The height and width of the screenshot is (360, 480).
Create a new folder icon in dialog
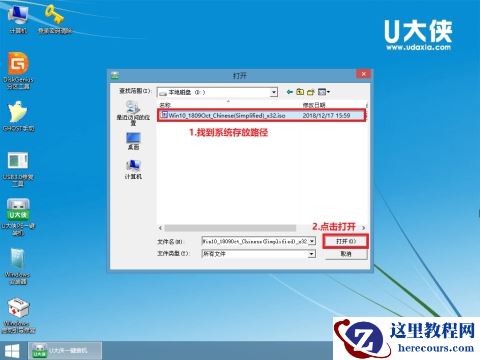(x=311, y=92)
